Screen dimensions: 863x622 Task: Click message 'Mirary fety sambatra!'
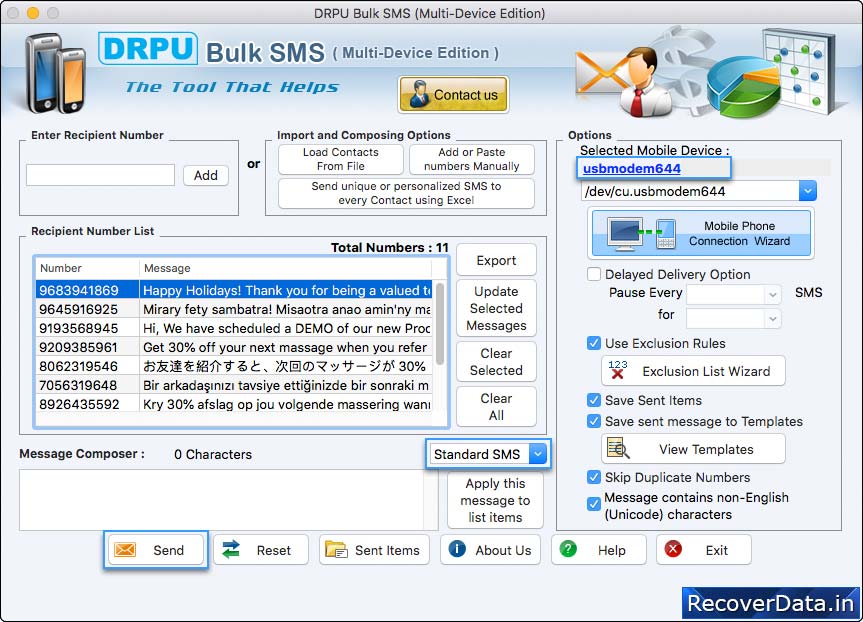coord(287,309)
